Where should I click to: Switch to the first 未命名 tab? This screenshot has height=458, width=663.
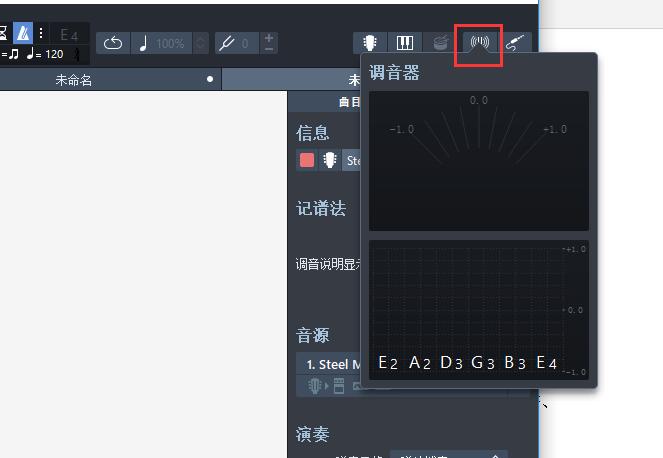click(x=74, y=80)
